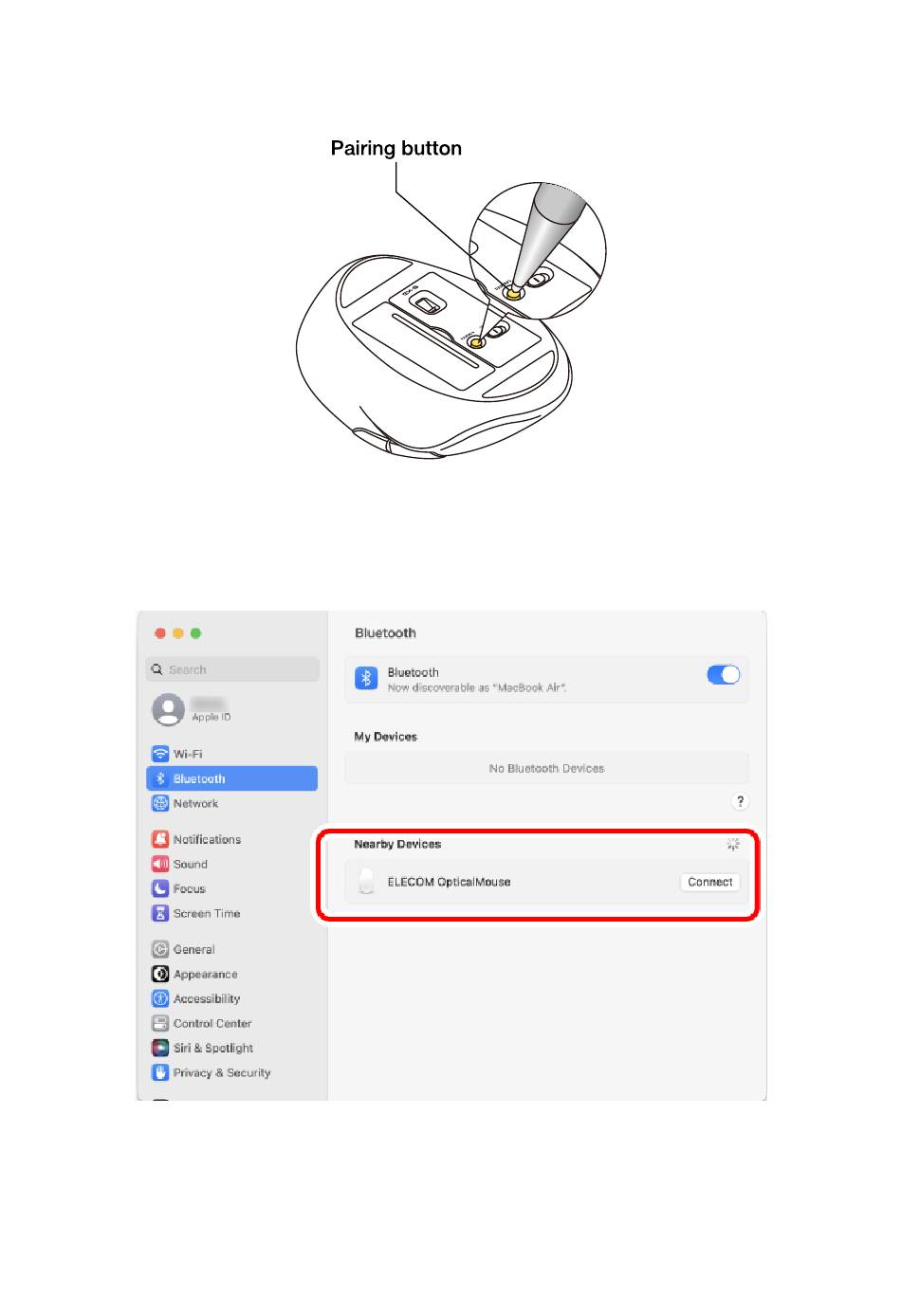Open Wi-Fi settings in sidebar

pos(231,754)
